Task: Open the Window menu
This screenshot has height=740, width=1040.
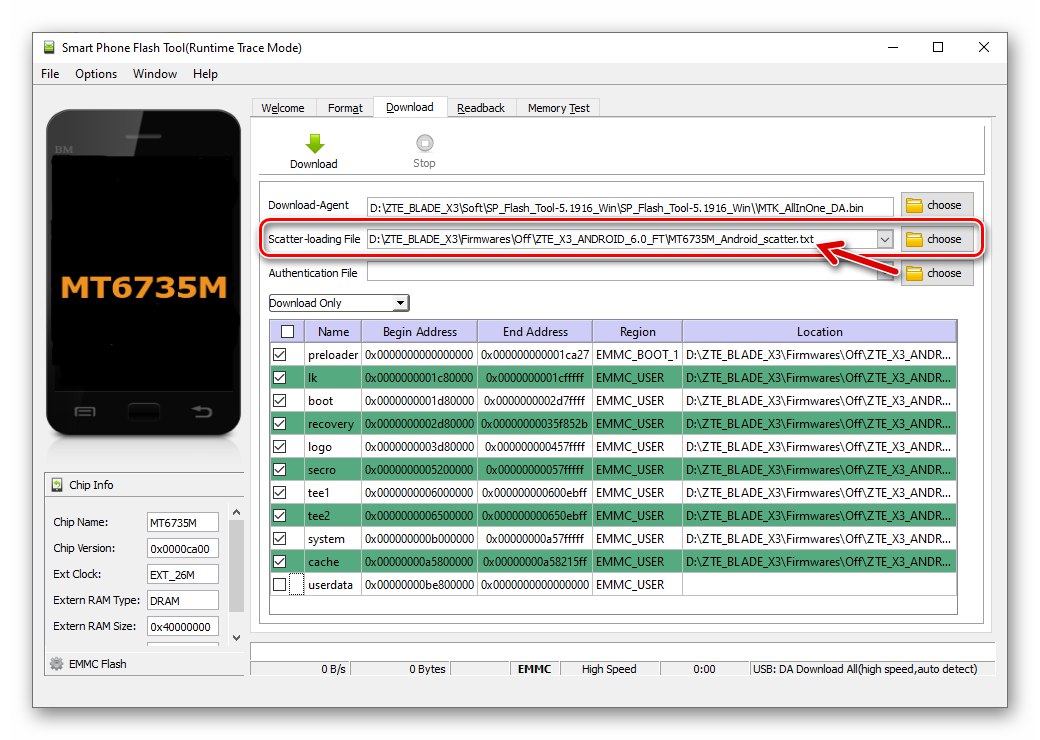Action: click(155, 74)
